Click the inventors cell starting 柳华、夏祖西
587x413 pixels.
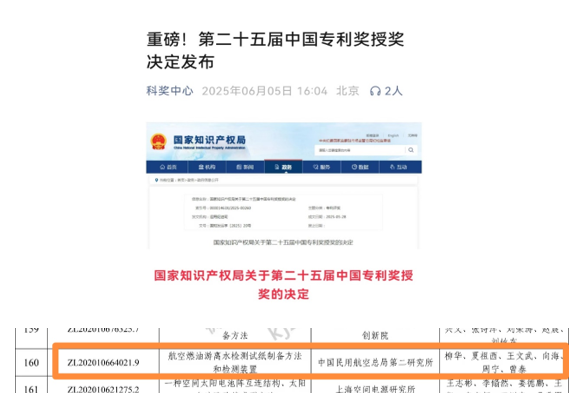point(503,362)
